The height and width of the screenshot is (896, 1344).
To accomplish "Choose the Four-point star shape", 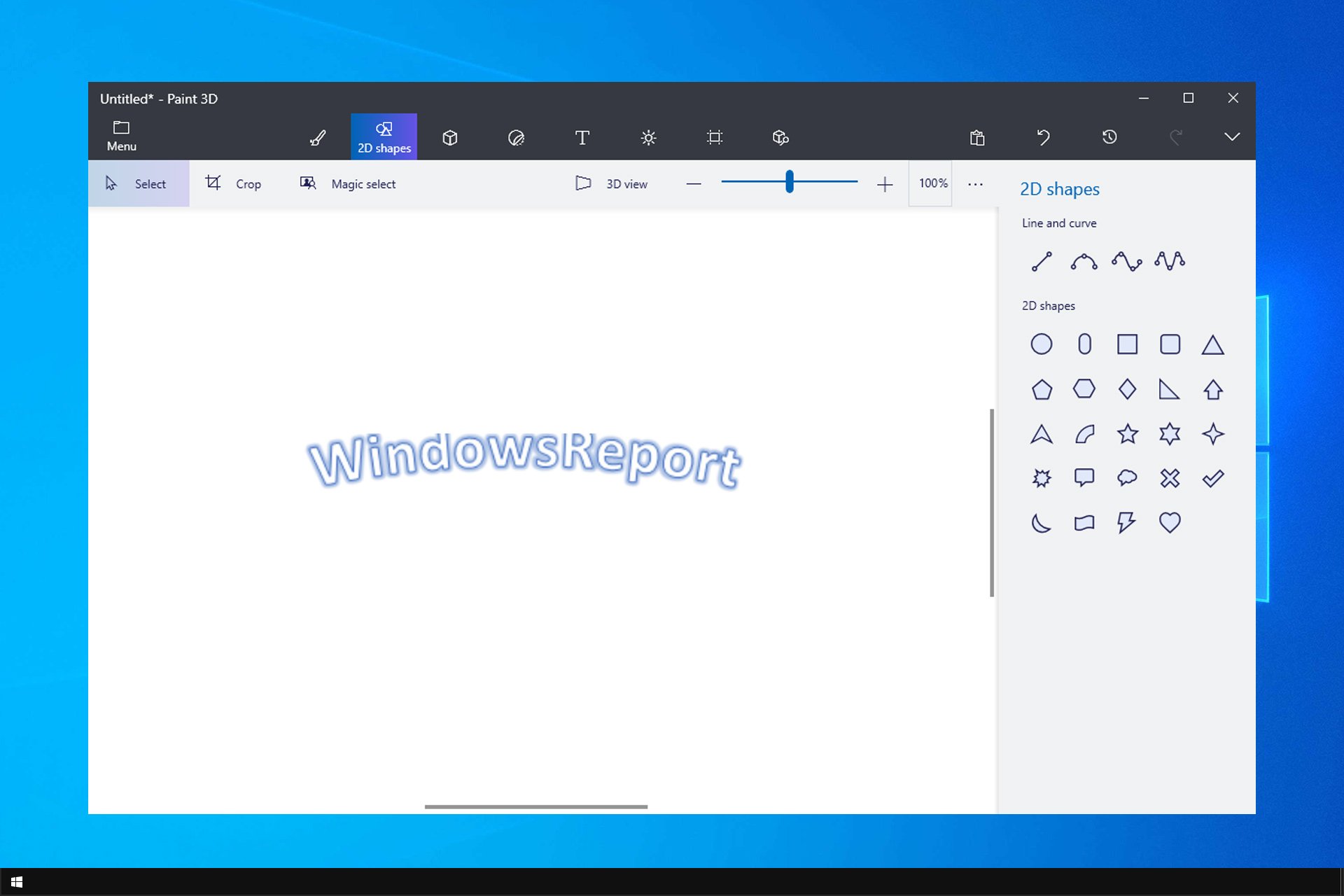I will [x=1212, y=434].
